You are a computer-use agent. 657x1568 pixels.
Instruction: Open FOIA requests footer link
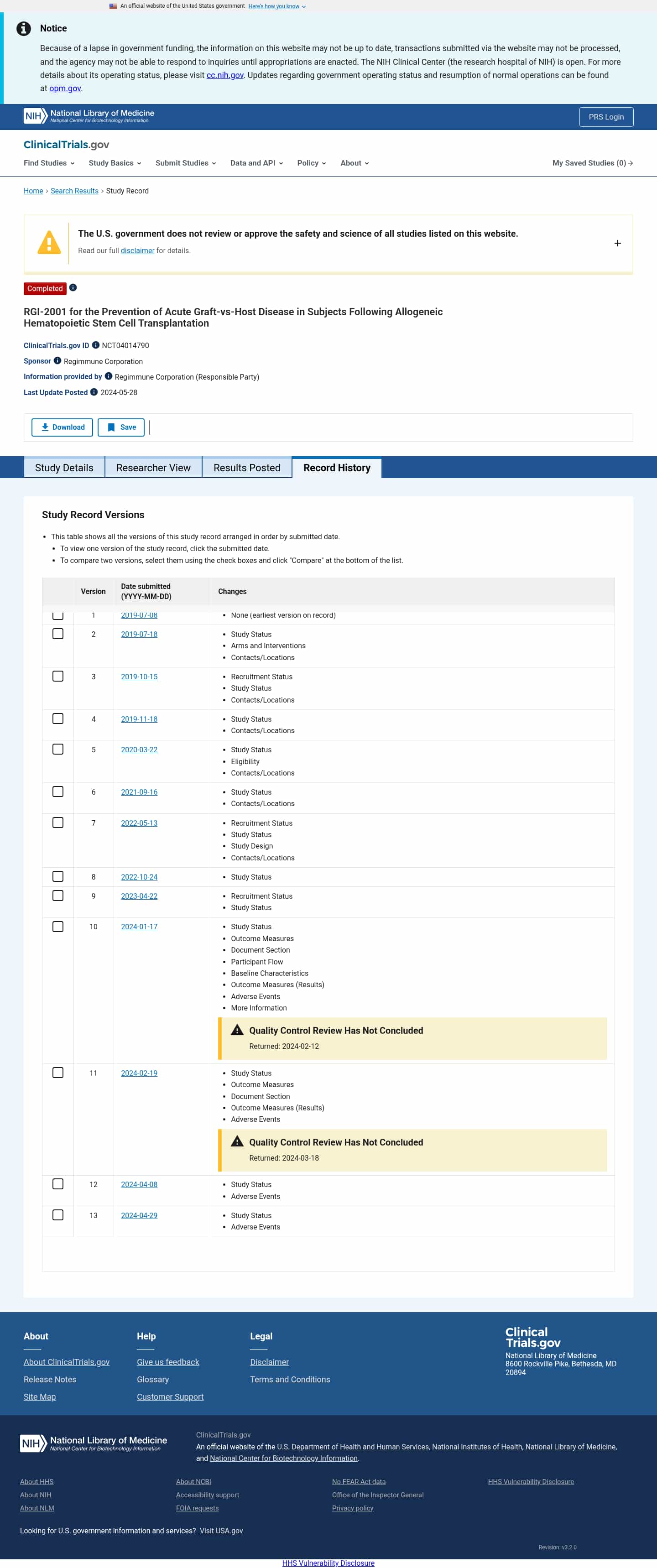pyautogui.click(x=197, y=1508)
